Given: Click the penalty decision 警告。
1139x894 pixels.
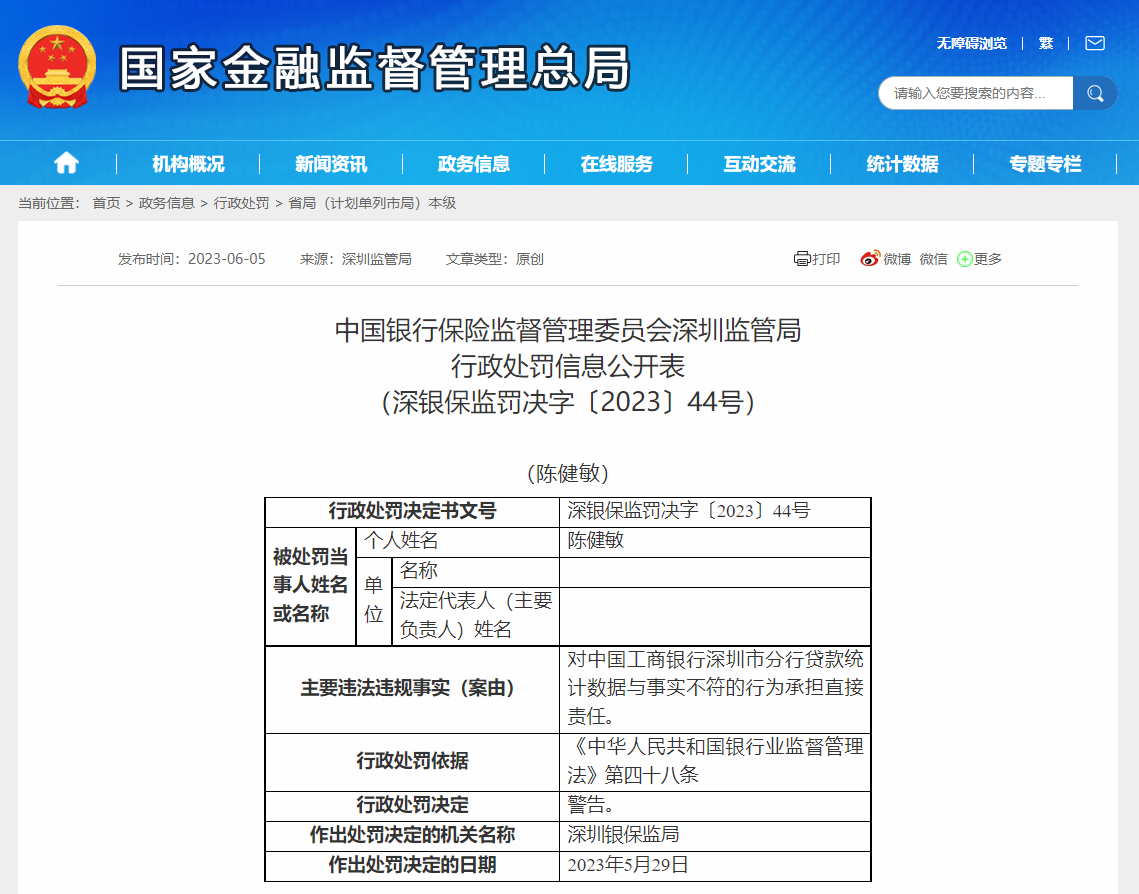Looking at the screenshot, I should coord(716,806).
